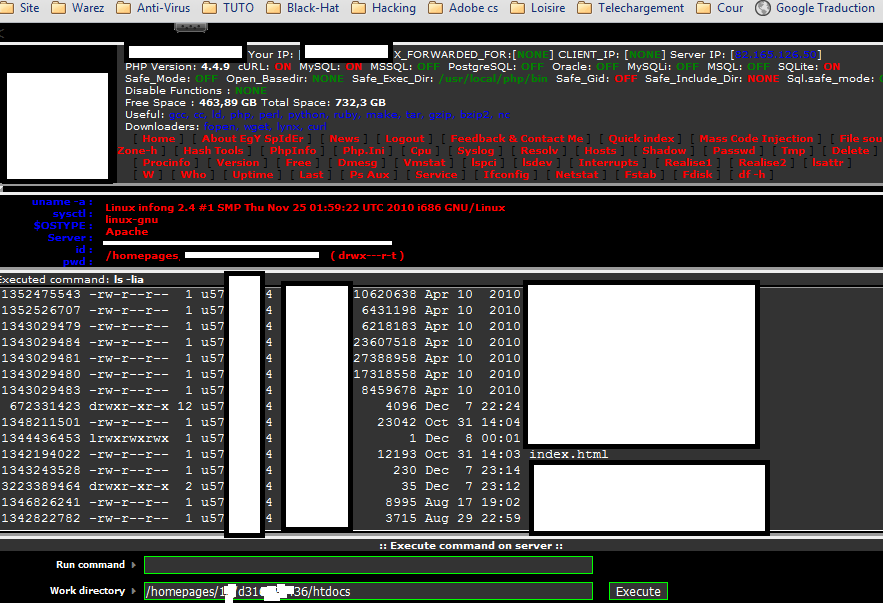Click the Php.Ini link
883x603 pixels.
(x=364, y=150)
